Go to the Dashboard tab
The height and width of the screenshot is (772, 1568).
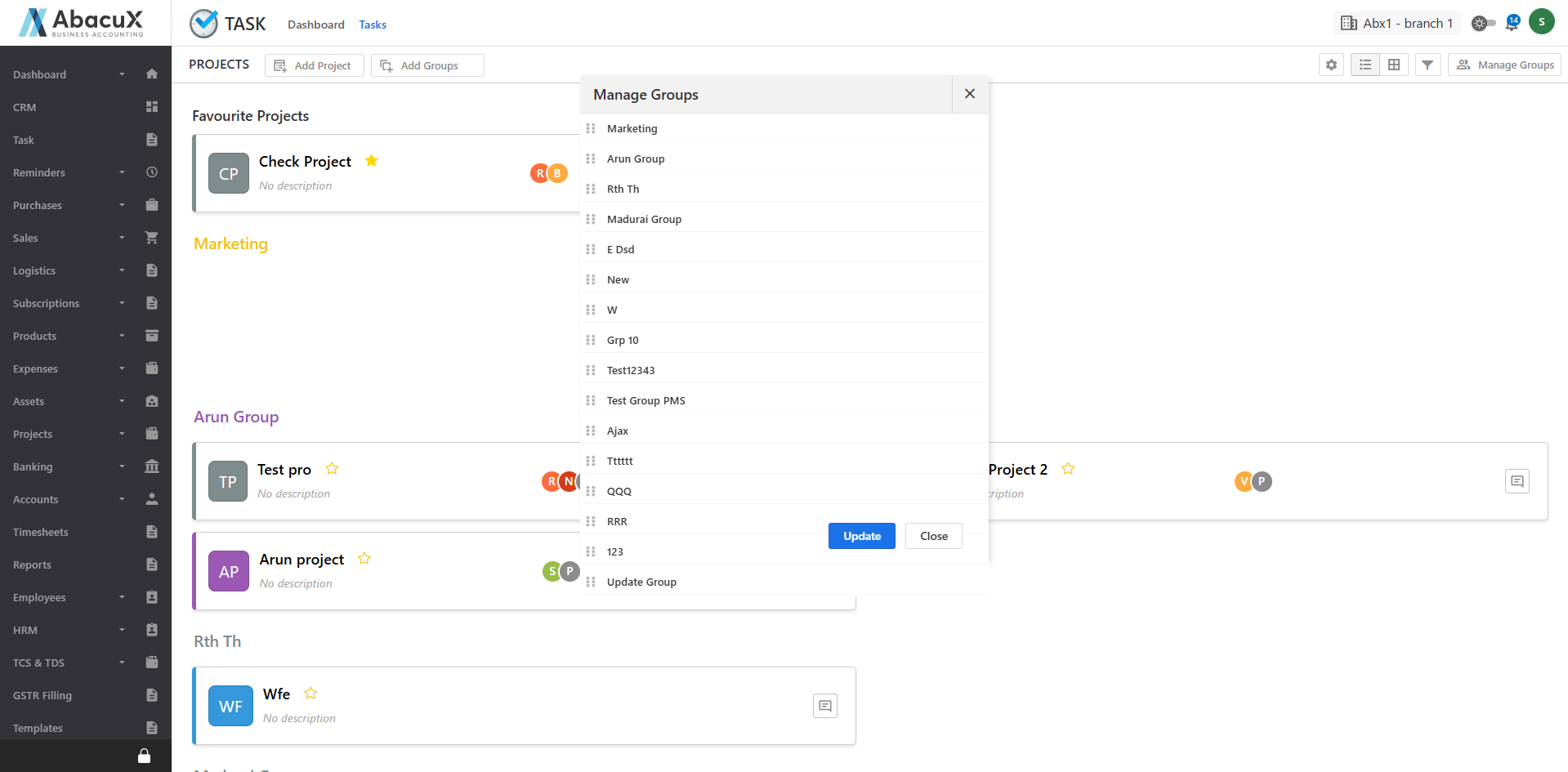click(315, 25)
